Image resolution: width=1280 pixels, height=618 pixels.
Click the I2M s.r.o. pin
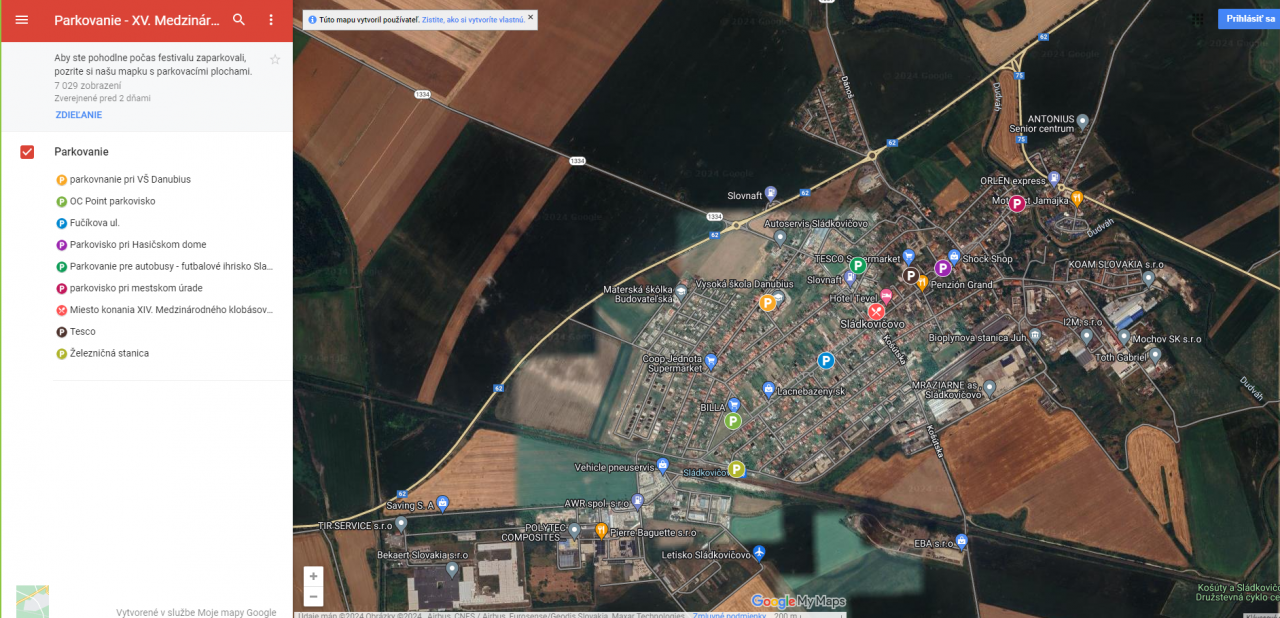(x=1087, y=335)
